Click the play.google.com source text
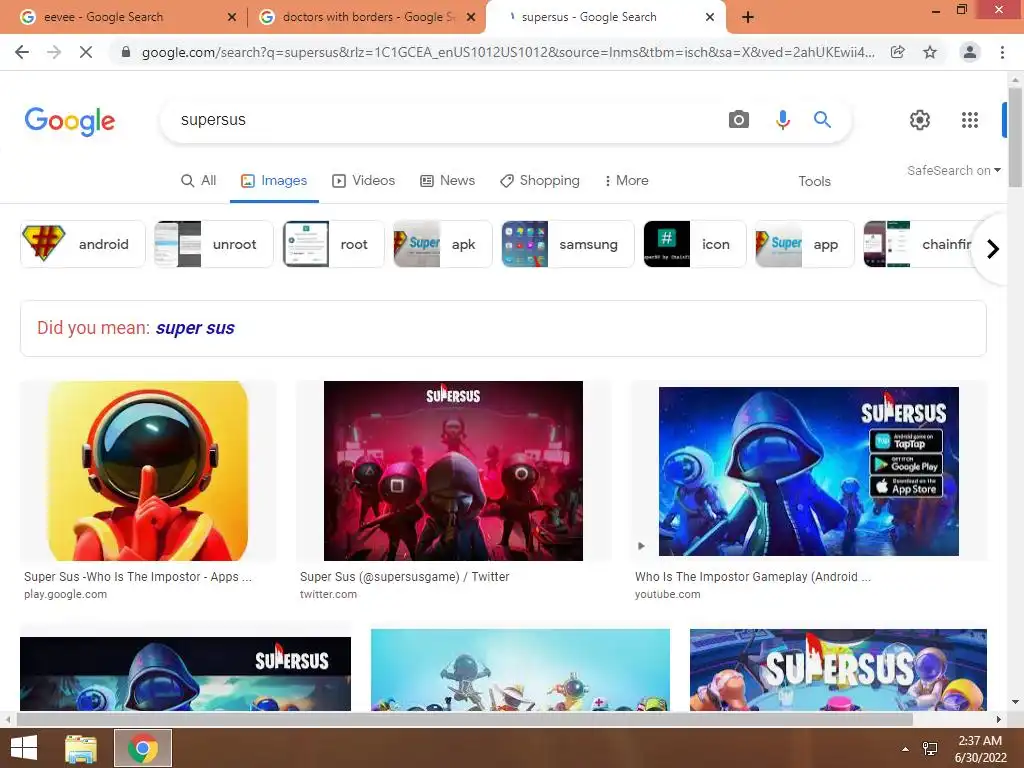The height and width of the screenshot is (768, 1024). 65,594
